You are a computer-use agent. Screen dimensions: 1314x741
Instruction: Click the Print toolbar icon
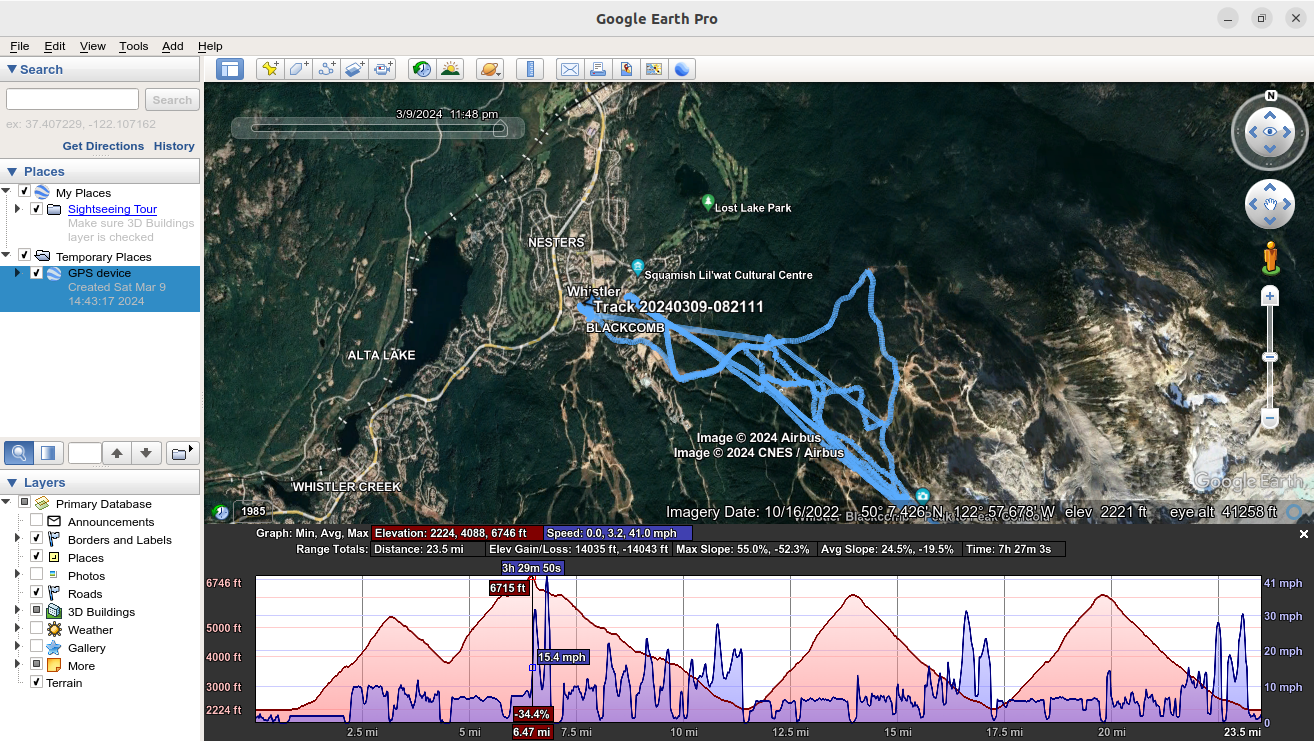(597, 69)
